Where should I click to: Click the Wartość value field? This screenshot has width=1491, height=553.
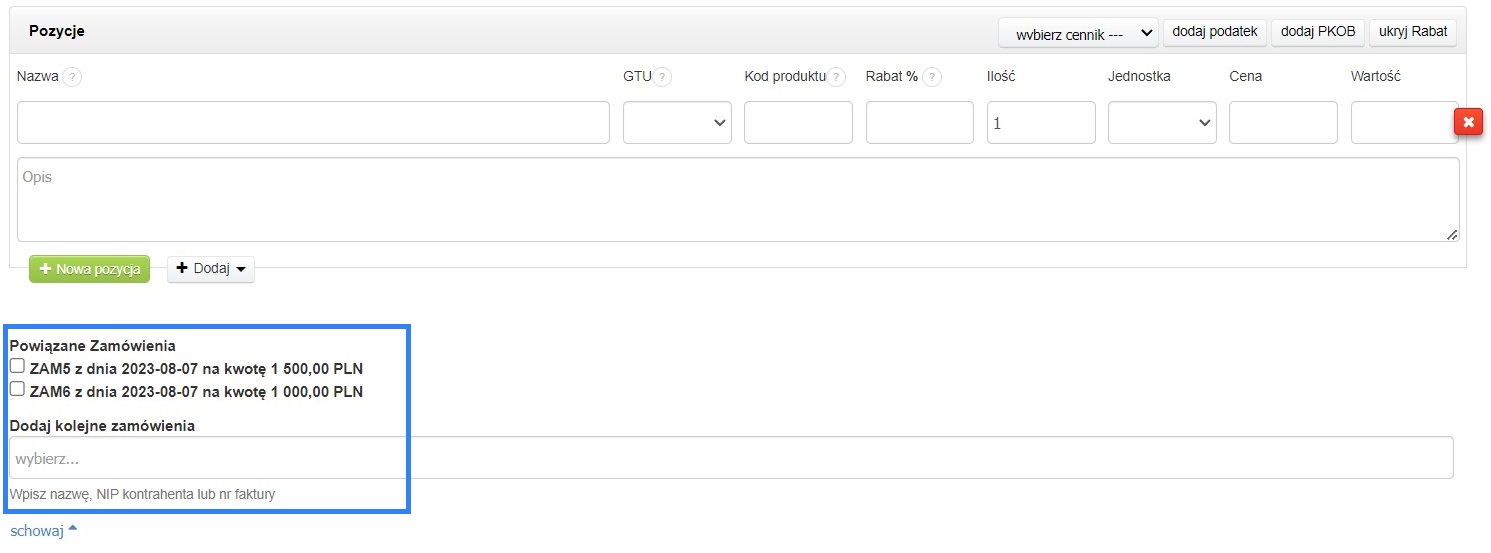pyautogui.click(x=1402, y=122)
